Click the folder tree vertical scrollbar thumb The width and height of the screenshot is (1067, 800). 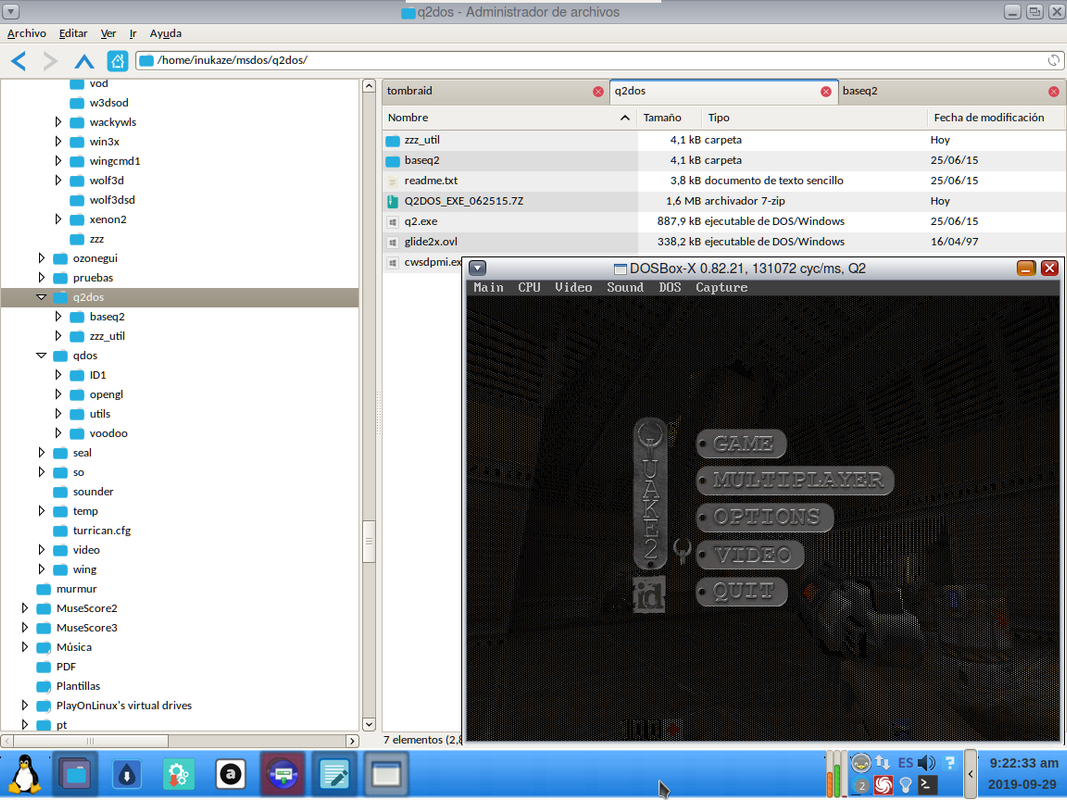[x=369, y=541]
